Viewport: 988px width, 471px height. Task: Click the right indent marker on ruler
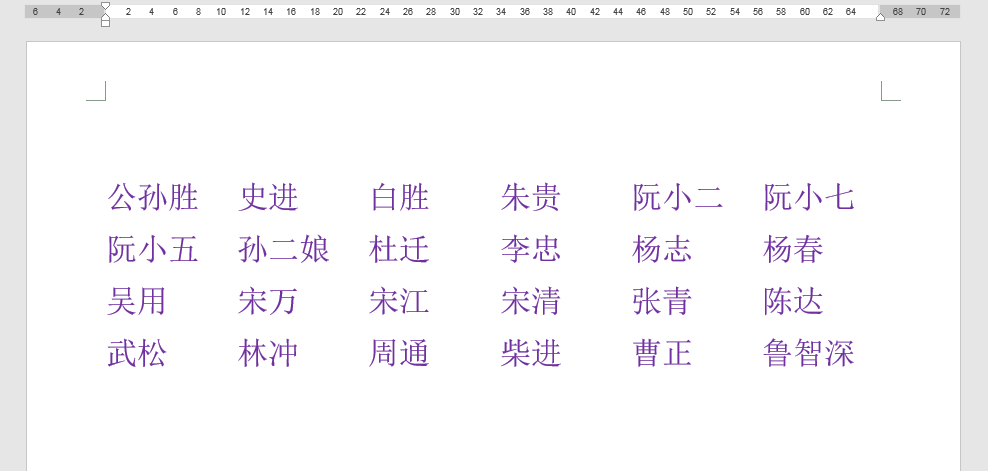pyautogui.click(x=880, y=17)
